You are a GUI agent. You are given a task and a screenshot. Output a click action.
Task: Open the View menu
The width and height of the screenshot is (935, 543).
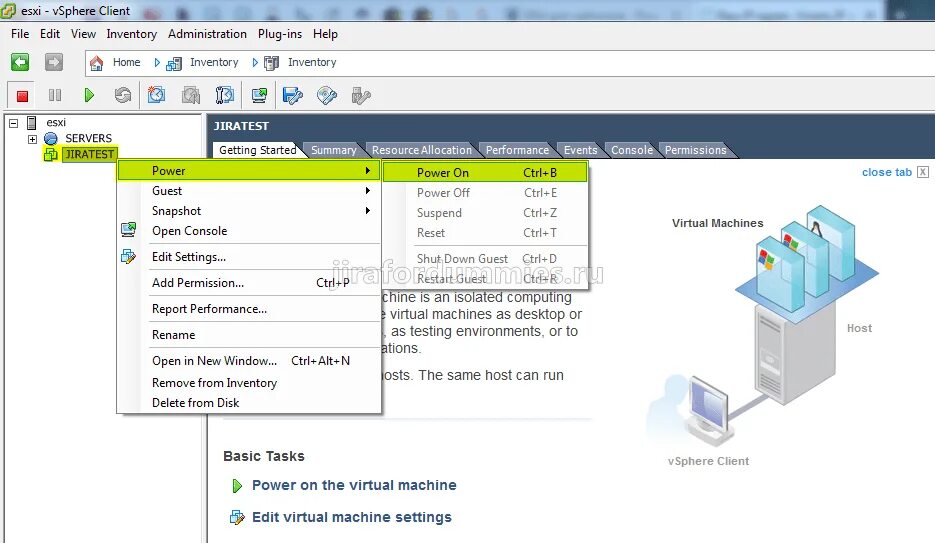click(x=83, y=34)
